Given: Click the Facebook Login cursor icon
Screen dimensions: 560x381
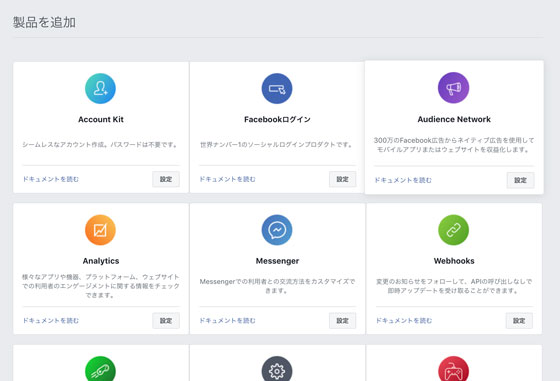Looking at the screenshot, I should point(277,89).
